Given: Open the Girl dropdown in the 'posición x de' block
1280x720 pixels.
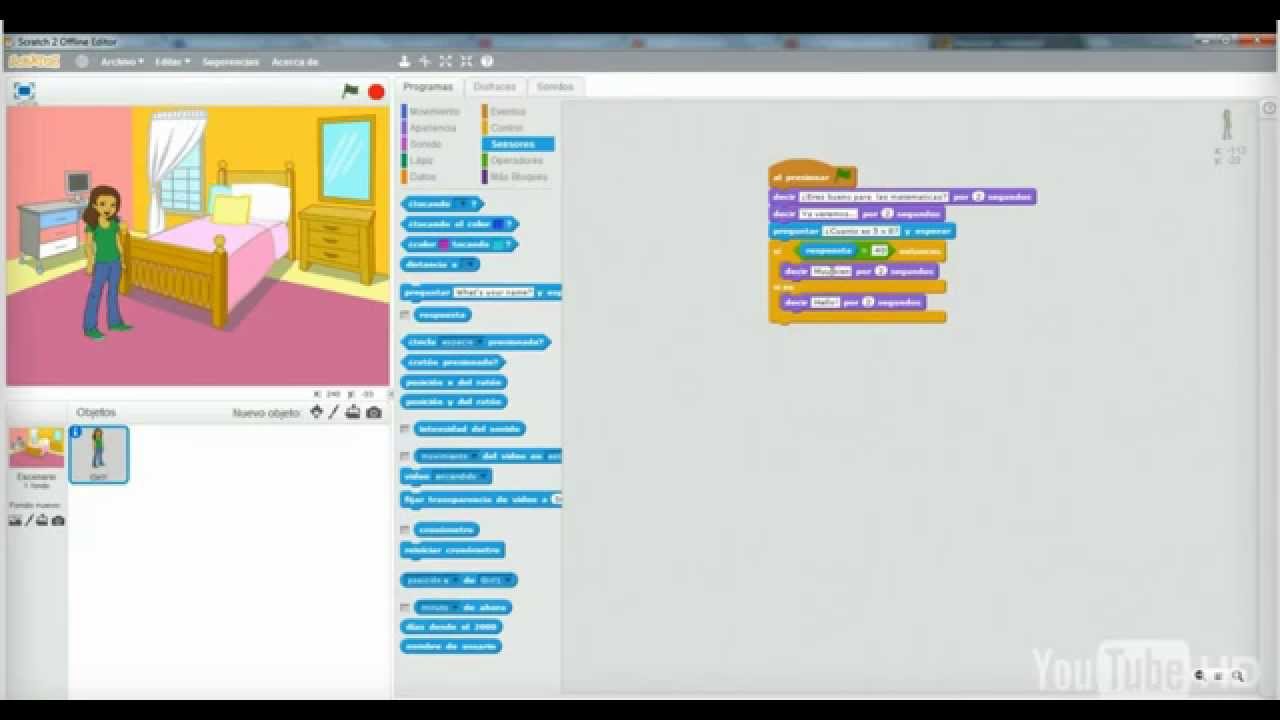Looking at the screenshot, I should click(495, 580).
